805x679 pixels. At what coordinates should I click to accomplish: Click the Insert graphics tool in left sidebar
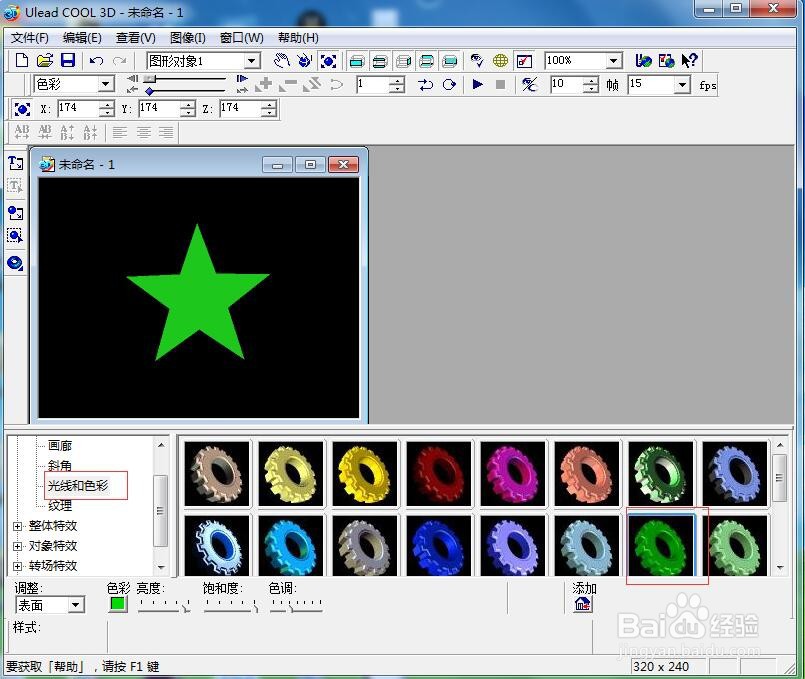(x=15, y=212)
